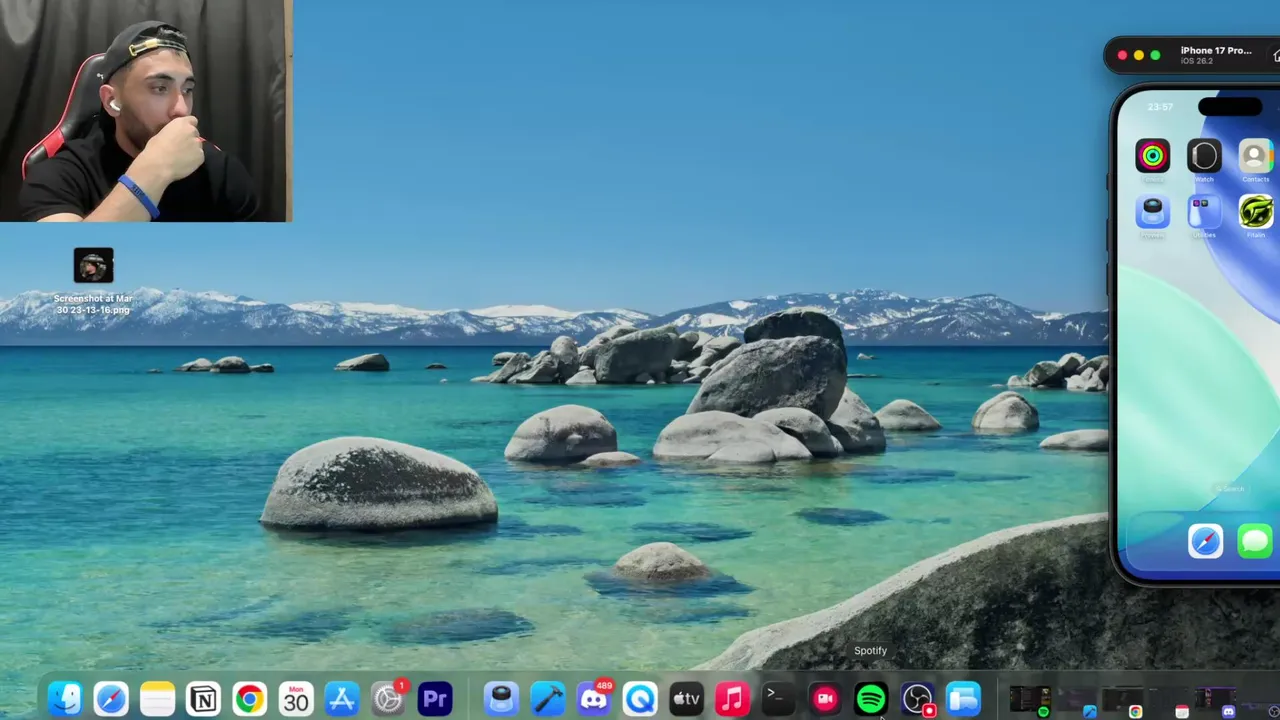Screen dimensions: 1280x720
Task: Open the Contacts app on the iPhone simulator
Action: point(1255,156)
